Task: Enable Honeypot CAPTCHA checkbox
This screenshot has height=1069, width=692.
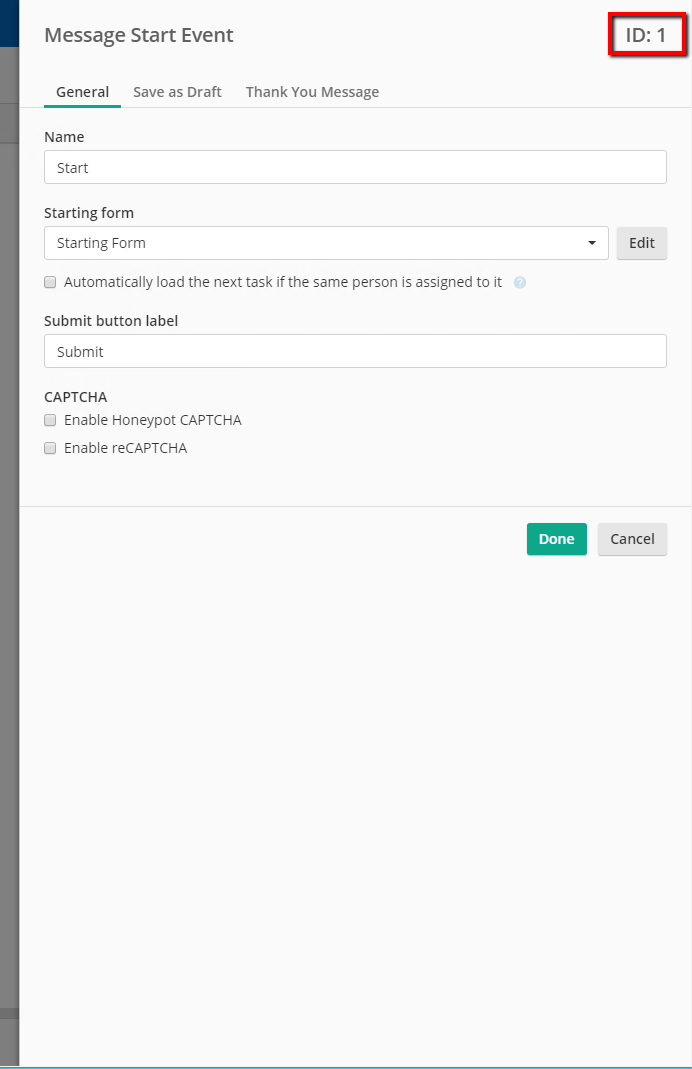Action: (x=50, y=420)
